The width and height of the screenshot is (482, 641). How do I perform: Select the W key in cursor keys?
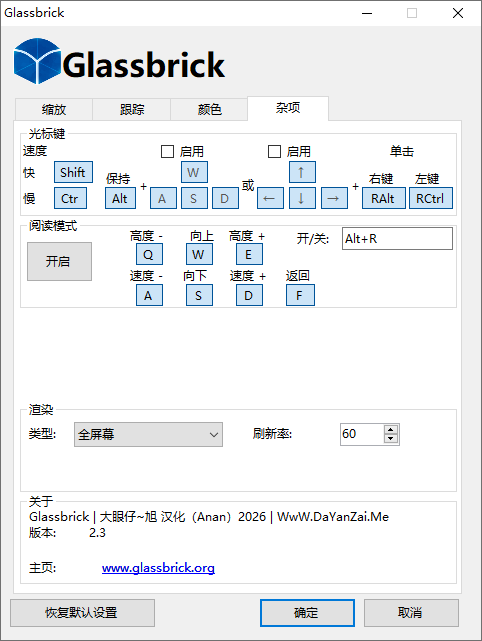pyautogui.click(x=194, y=172)
